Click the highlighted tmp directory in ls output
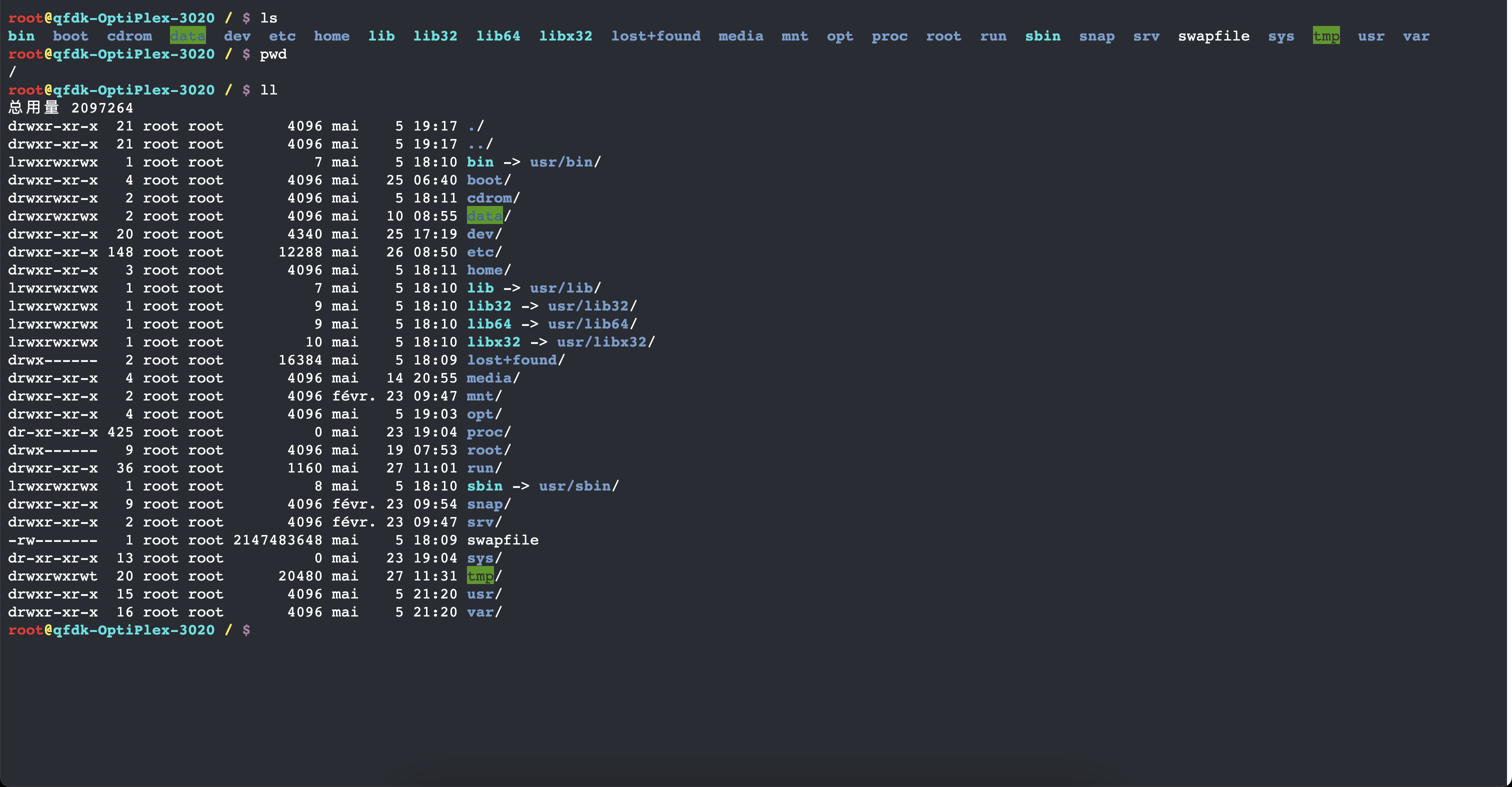The image size is (1512, 787). (1326, 36)
